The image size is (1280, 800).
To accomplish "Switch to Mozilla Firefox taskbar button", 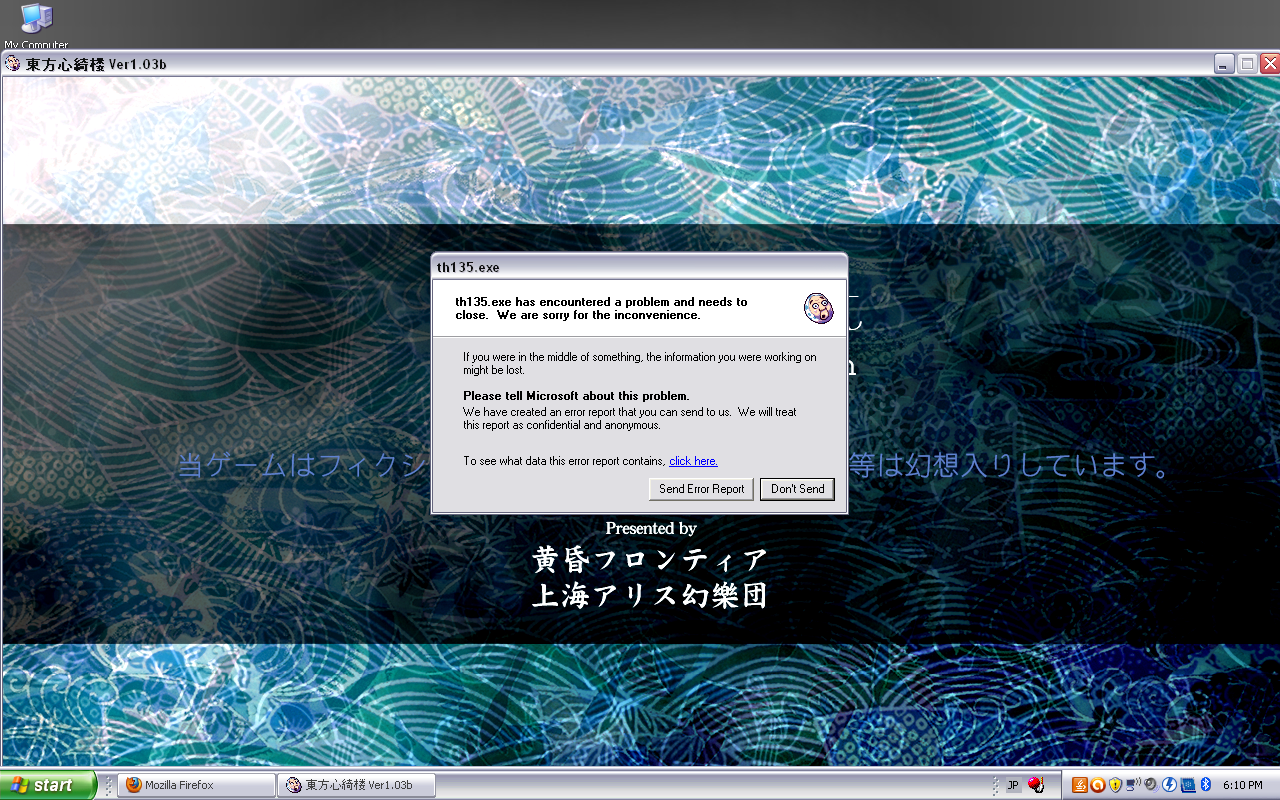I will click(196, 785).
